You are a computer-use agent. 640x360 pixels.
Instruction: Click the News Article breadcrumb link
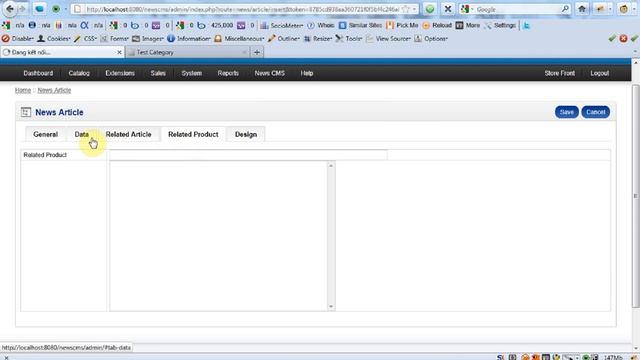tap(54, 90)
